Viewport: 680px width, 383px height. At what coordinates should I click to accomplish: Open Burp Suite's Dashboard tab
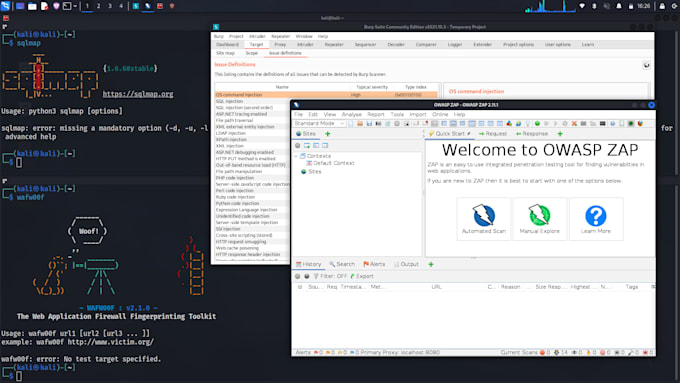point(227,45)
